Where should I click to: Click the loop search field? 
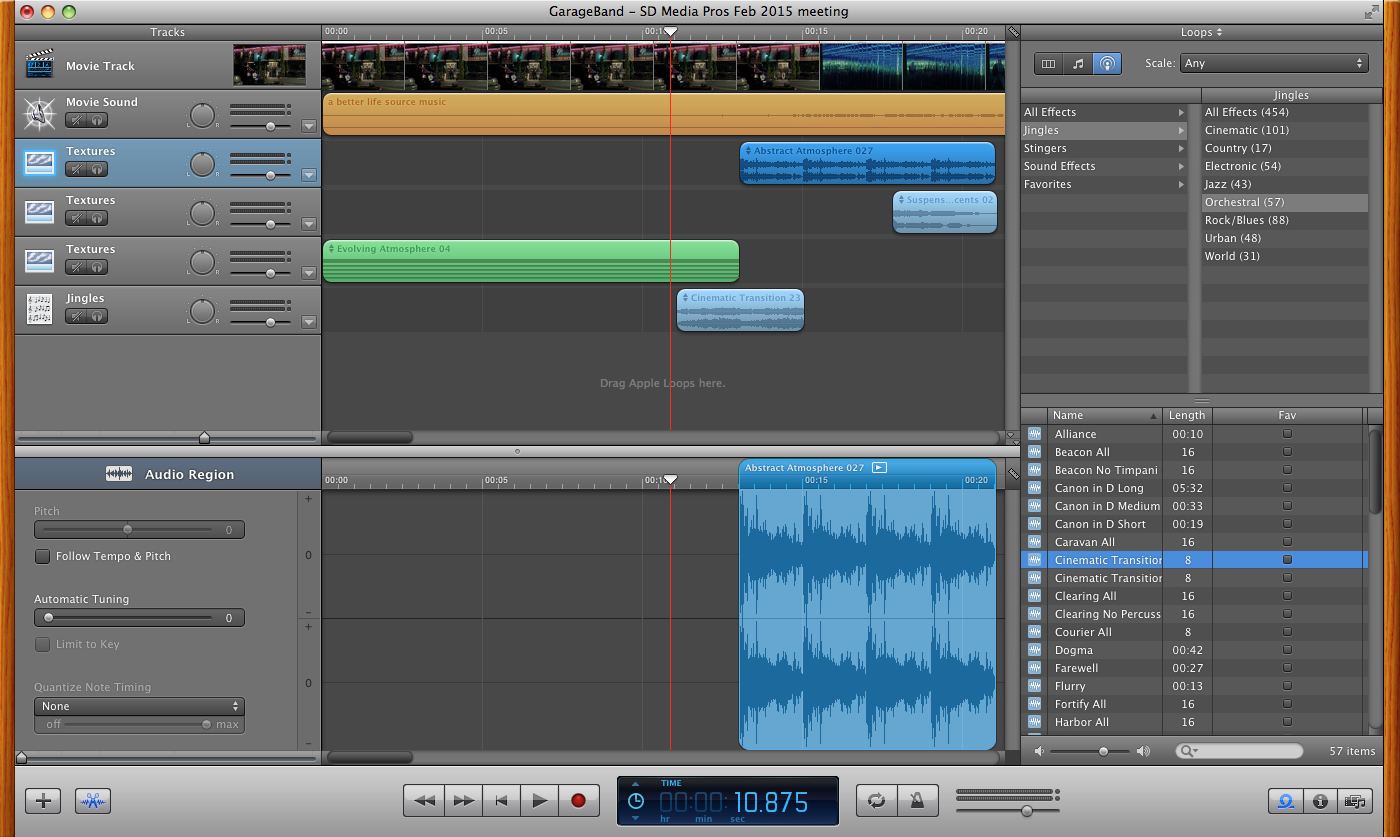[x=1240, y=751]
